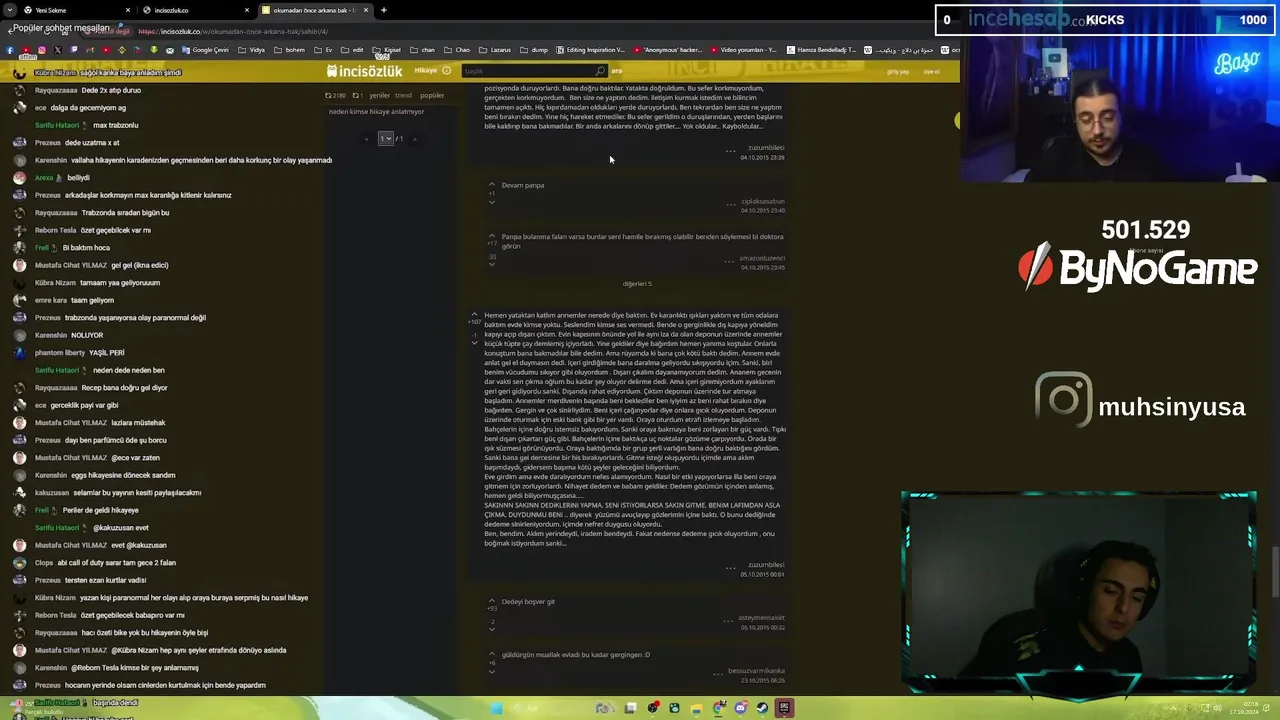Close the Yeni Sekme tab

tap(127, 10)
